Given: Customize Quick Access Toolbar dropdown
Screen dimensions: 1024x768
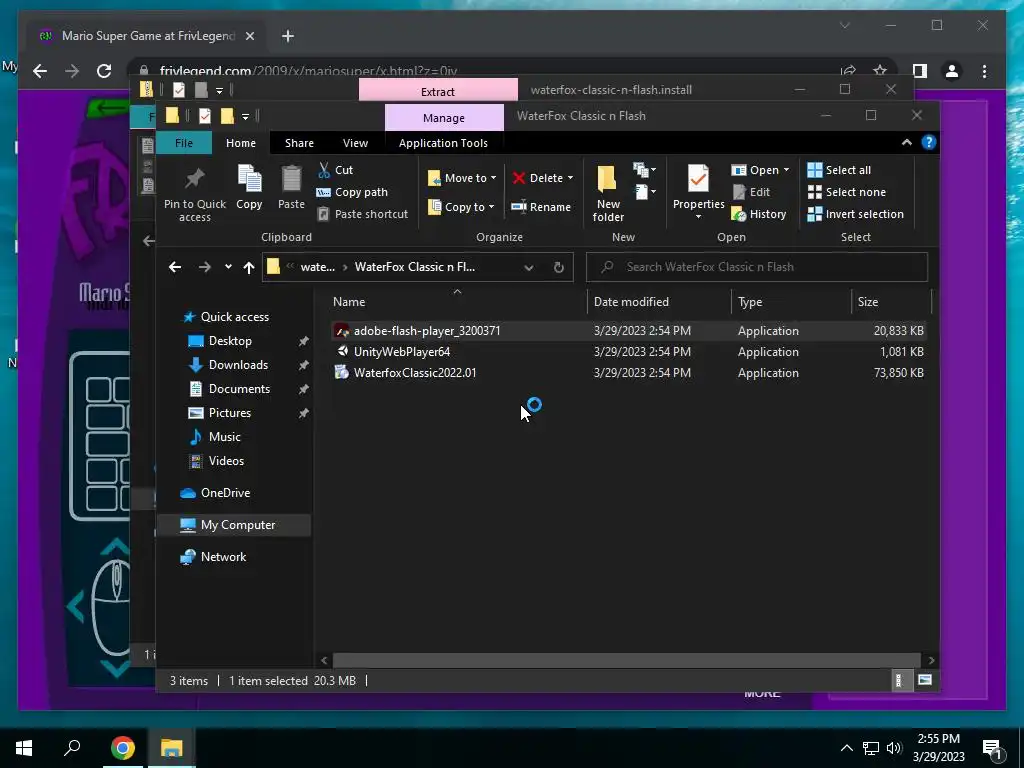Looking at the screenshot, I should coord(246,116).
